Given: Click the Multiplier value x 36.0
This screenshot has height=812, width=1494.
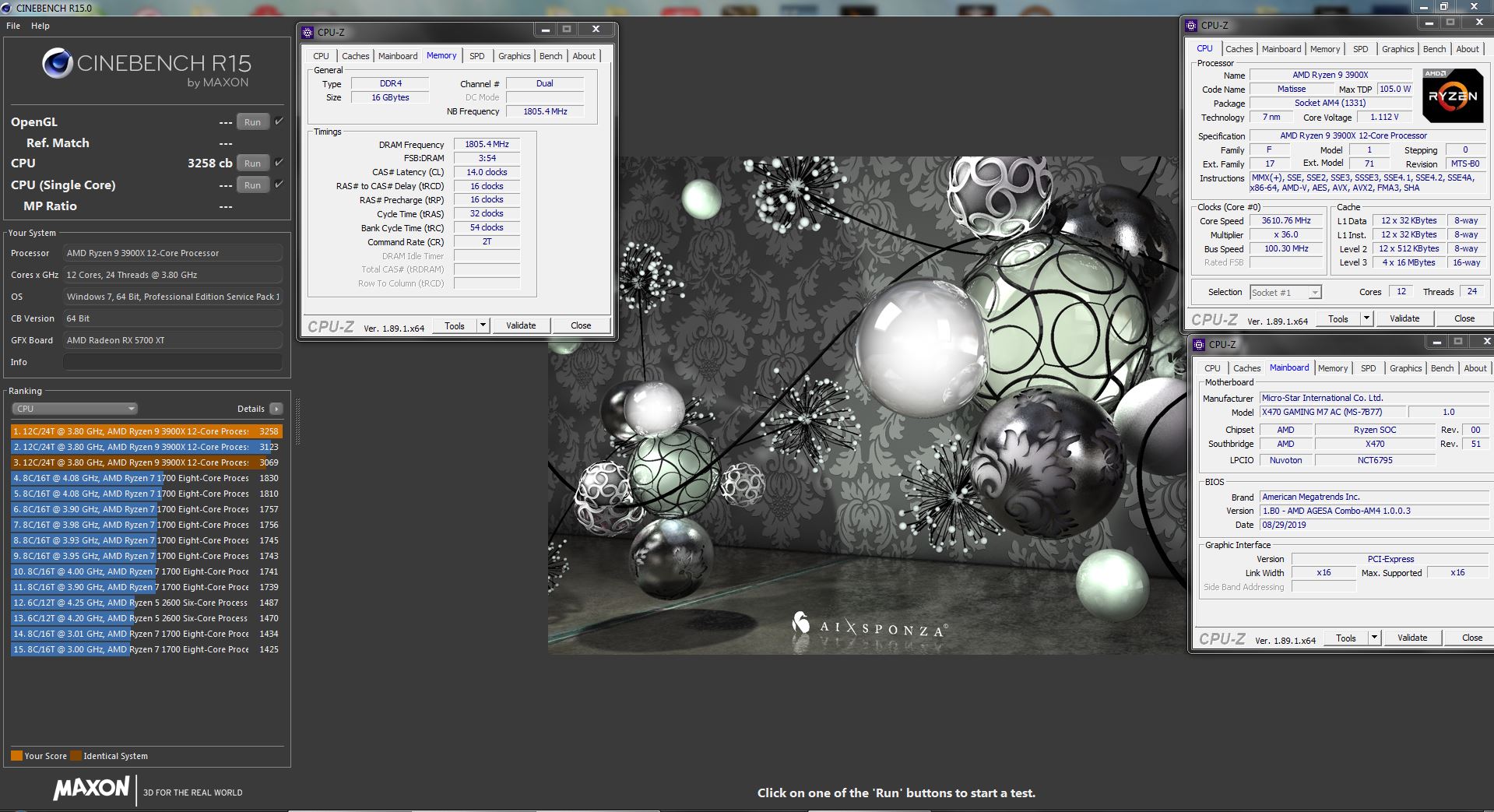Looking at the screenshot, I should pos(1286,234).
